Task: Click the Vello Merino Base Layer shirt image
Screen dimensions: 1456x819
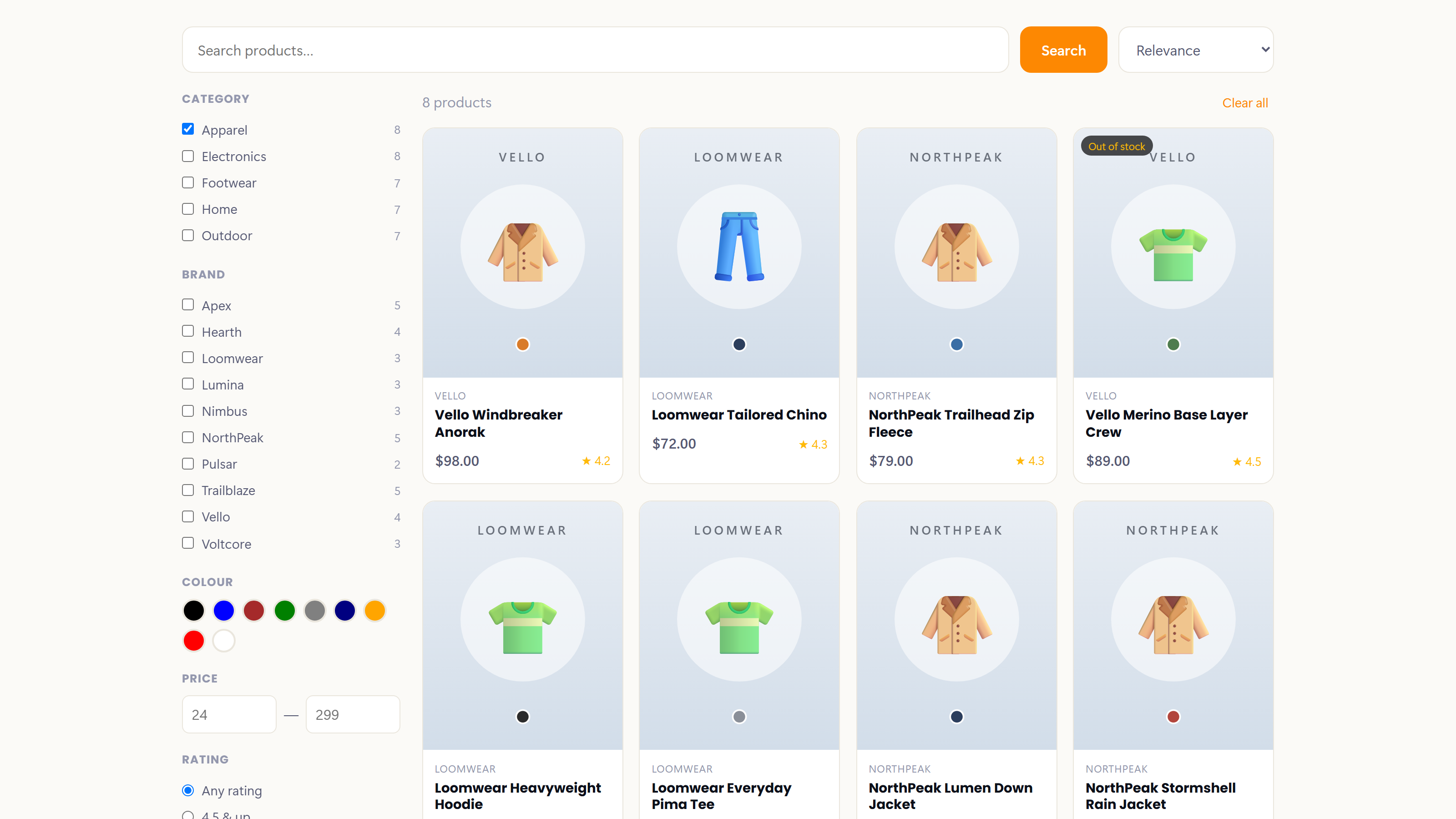Action: point(1173,254)
